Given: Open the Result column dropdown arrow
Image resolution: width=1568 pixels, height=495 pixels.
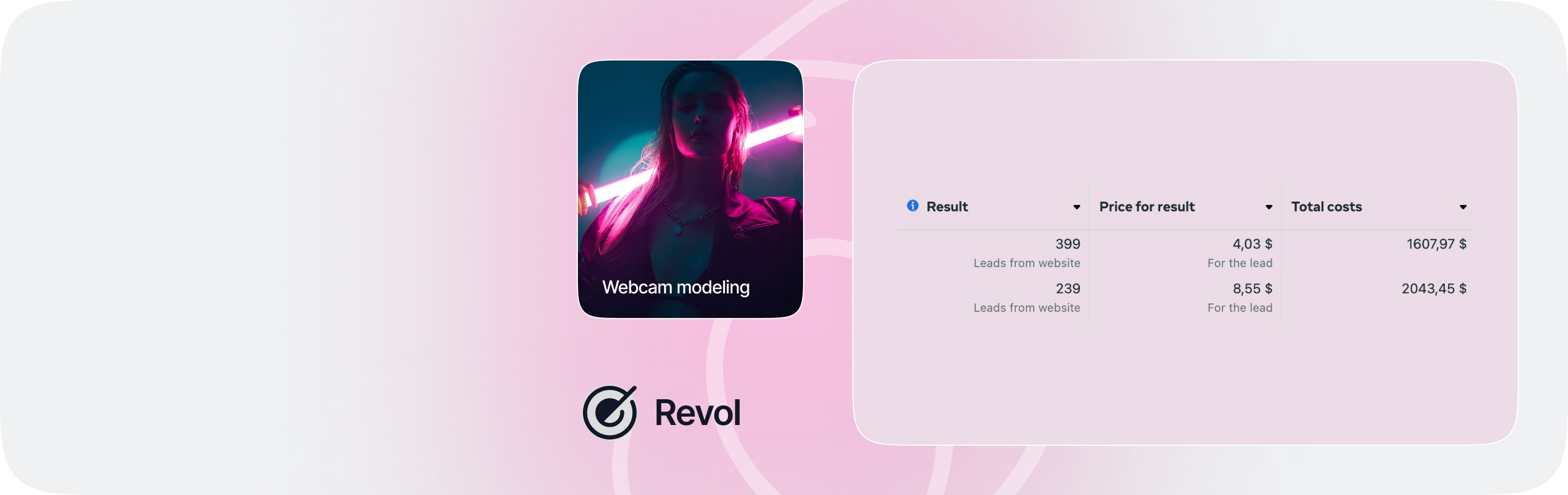Looking at the screenshot, I should pos(1076,208).
